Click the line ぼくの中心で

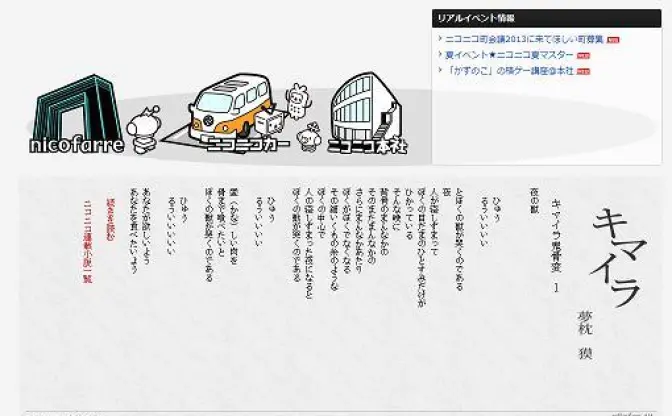(321, 213)
